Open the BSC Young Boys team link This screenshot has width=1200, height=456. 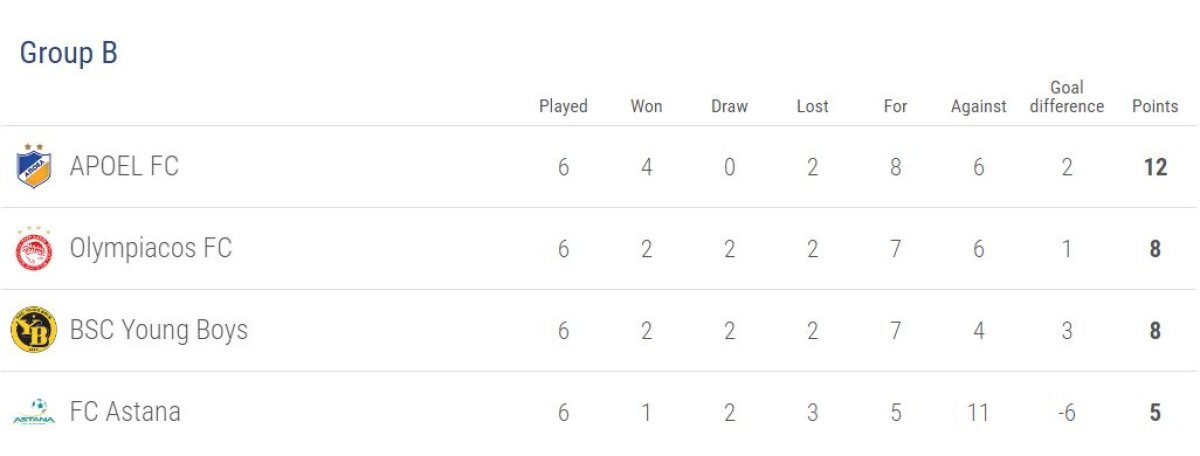pos(158,330)
